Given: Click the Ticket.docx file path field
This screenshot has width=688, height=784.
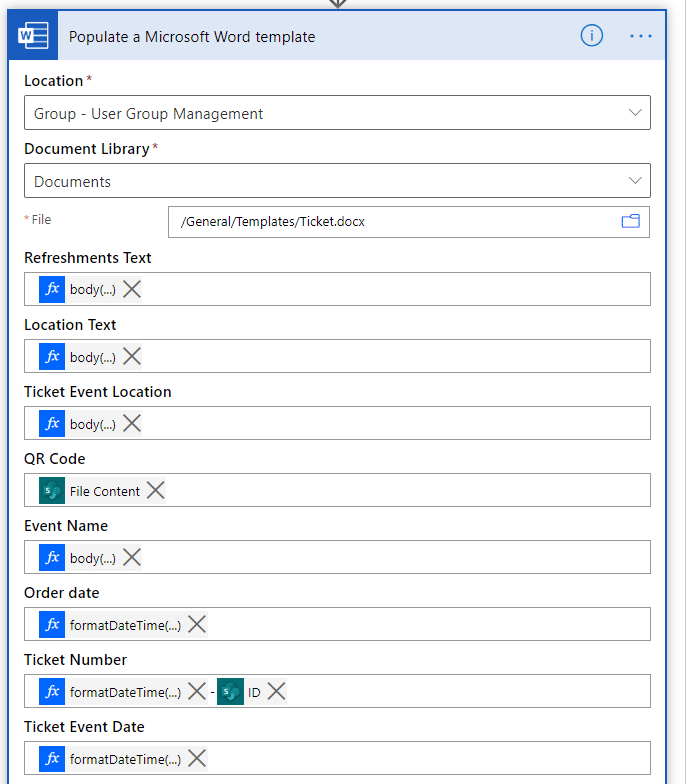Looking at the screenshot, I should coord(390,222).
